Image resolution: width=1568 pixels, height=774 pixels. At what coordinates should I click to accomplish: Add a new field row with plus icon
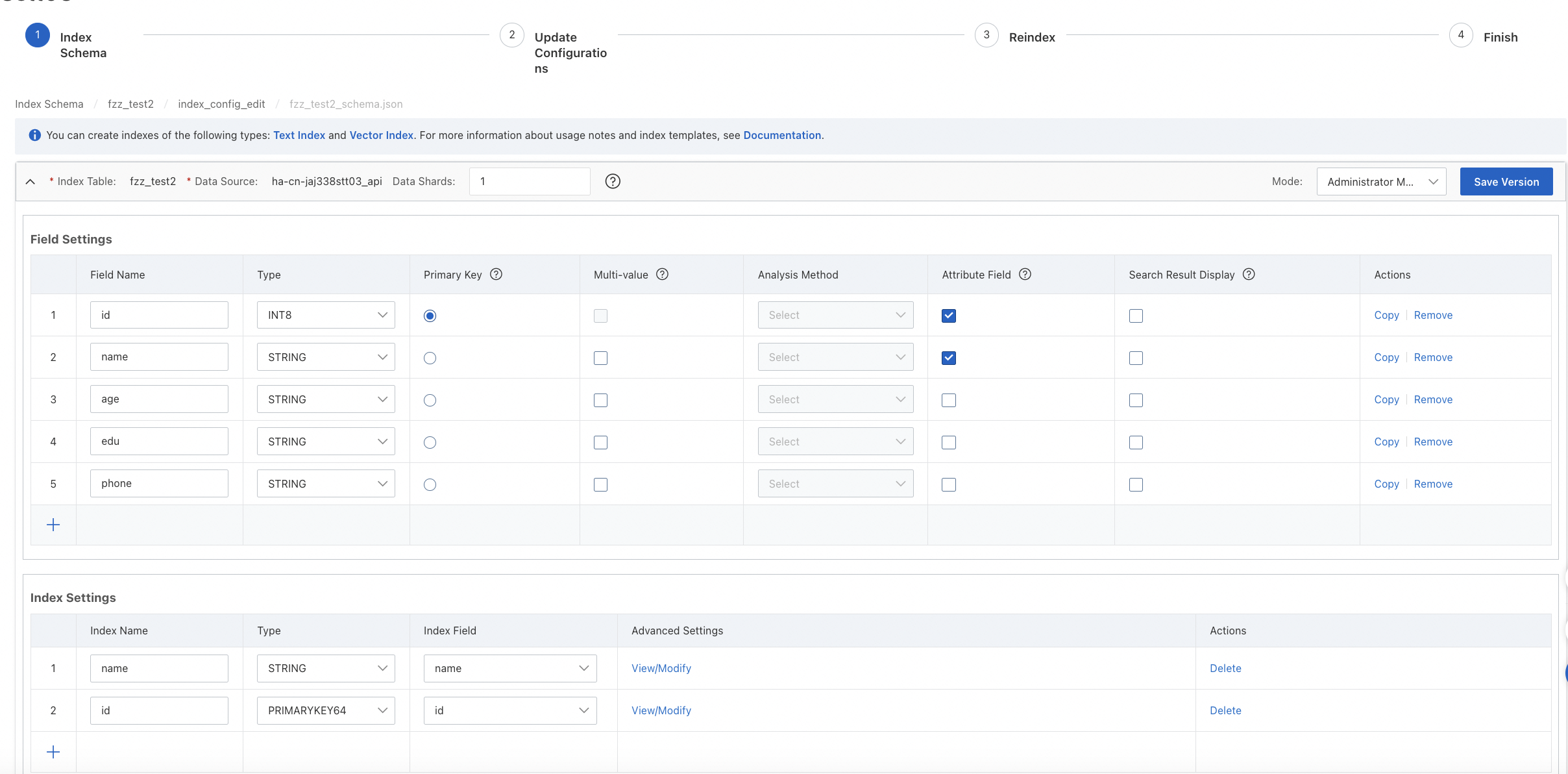click(53, 525)
